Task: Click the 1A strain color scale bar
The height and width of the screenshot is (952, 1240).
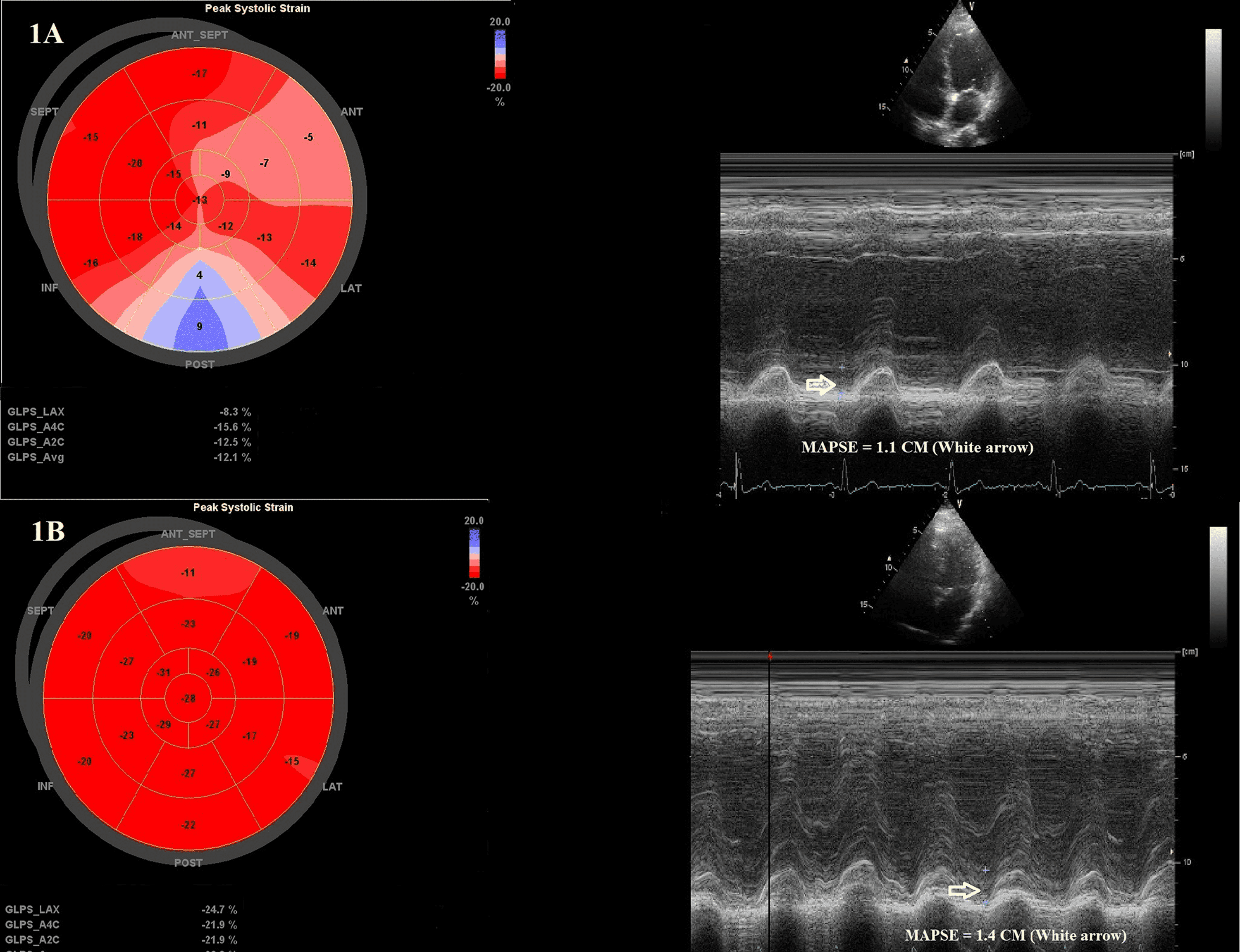Action: pyautogui.click(x=500, y=55)
